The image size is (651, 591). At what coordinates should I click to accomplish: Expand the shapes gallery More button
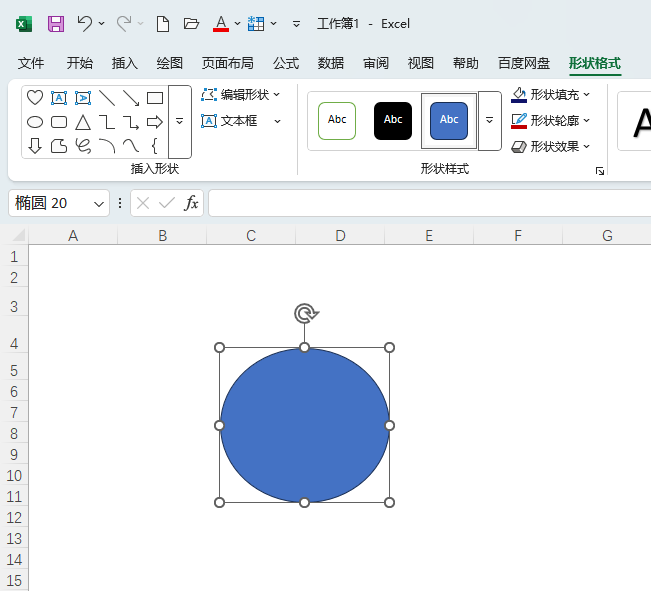(179, 122)
